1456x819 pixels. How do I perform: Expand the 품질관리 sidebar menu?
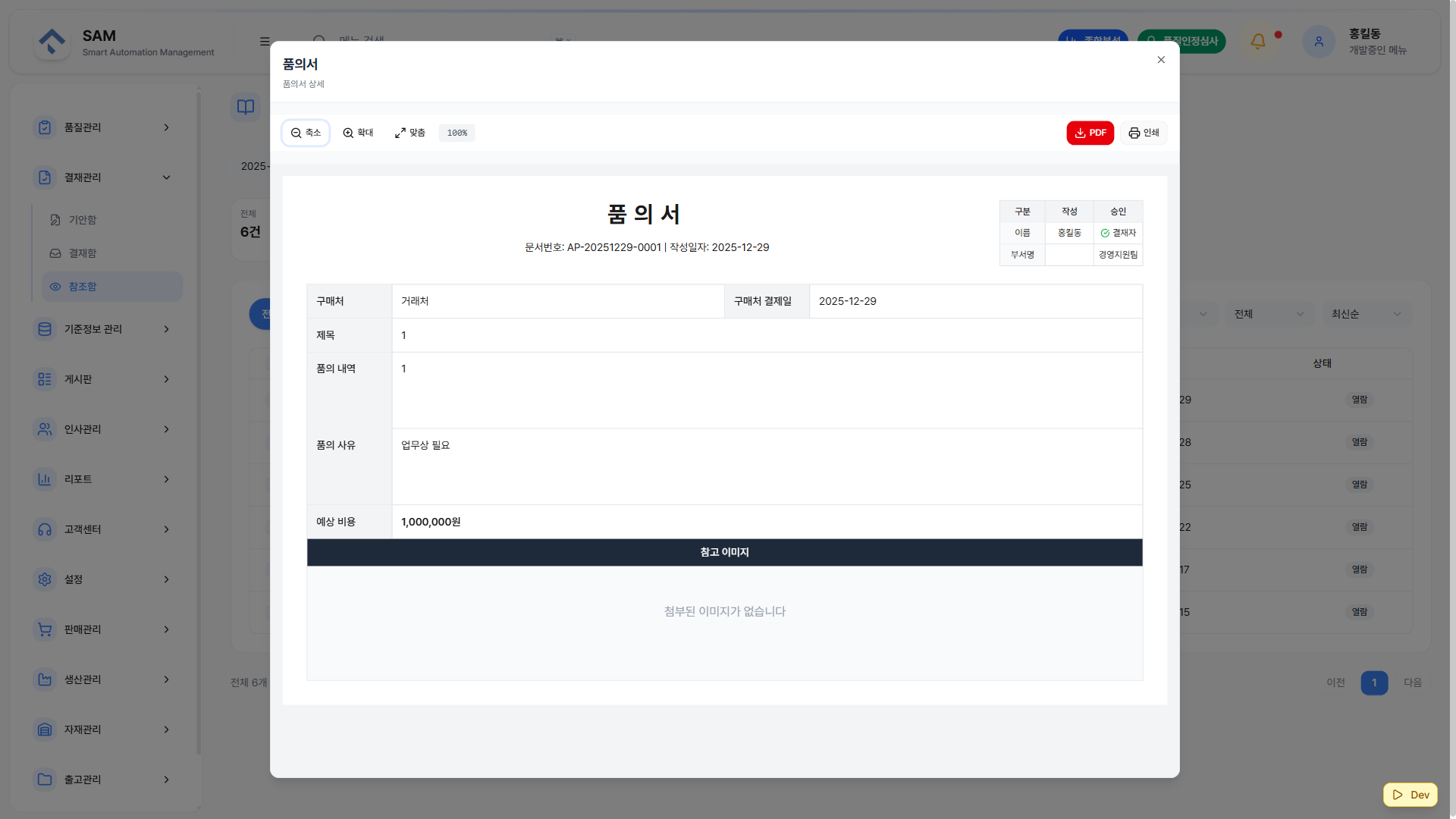point(102,127)
